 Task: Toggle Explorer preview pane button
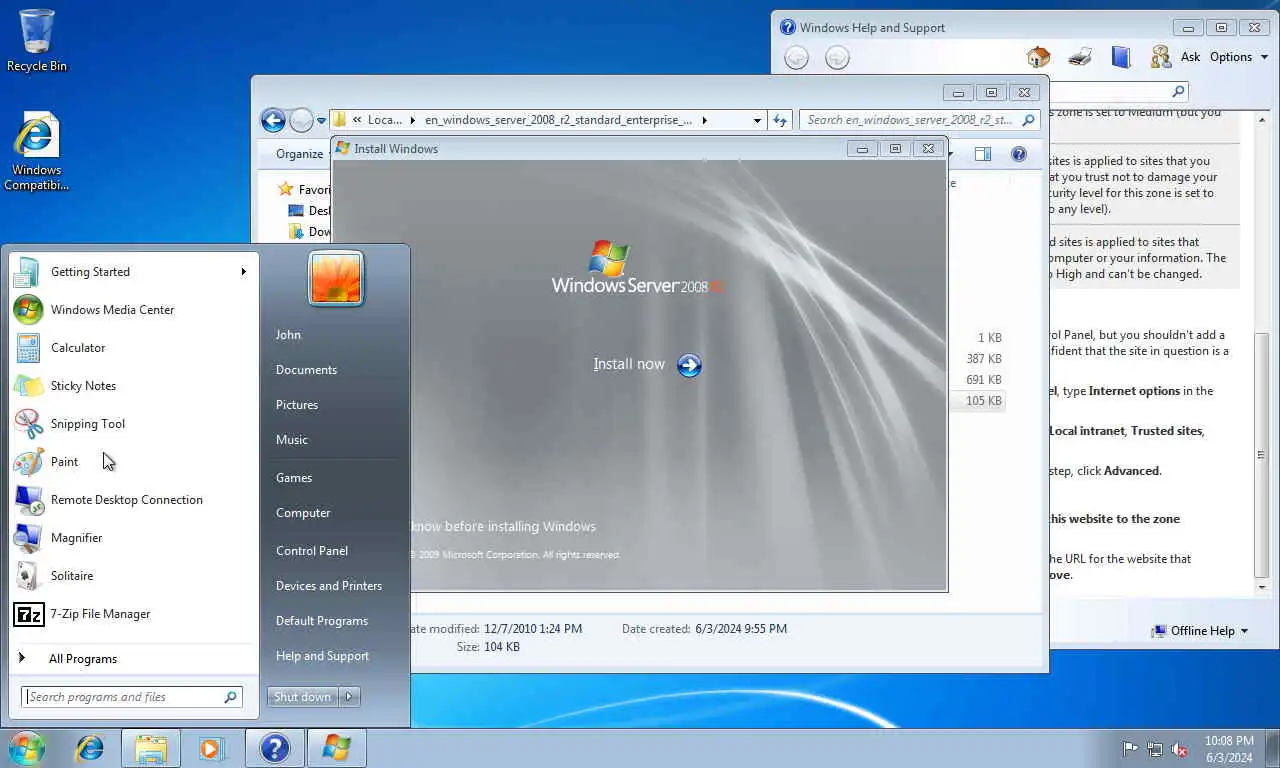983,154
